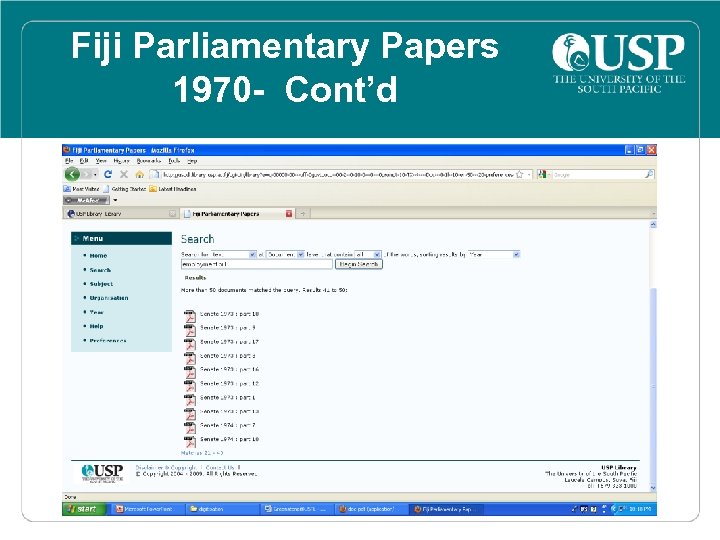This screenshot has height=540, width=720.
Task: Open the Document level dropdown
Action: pos(285,254)
